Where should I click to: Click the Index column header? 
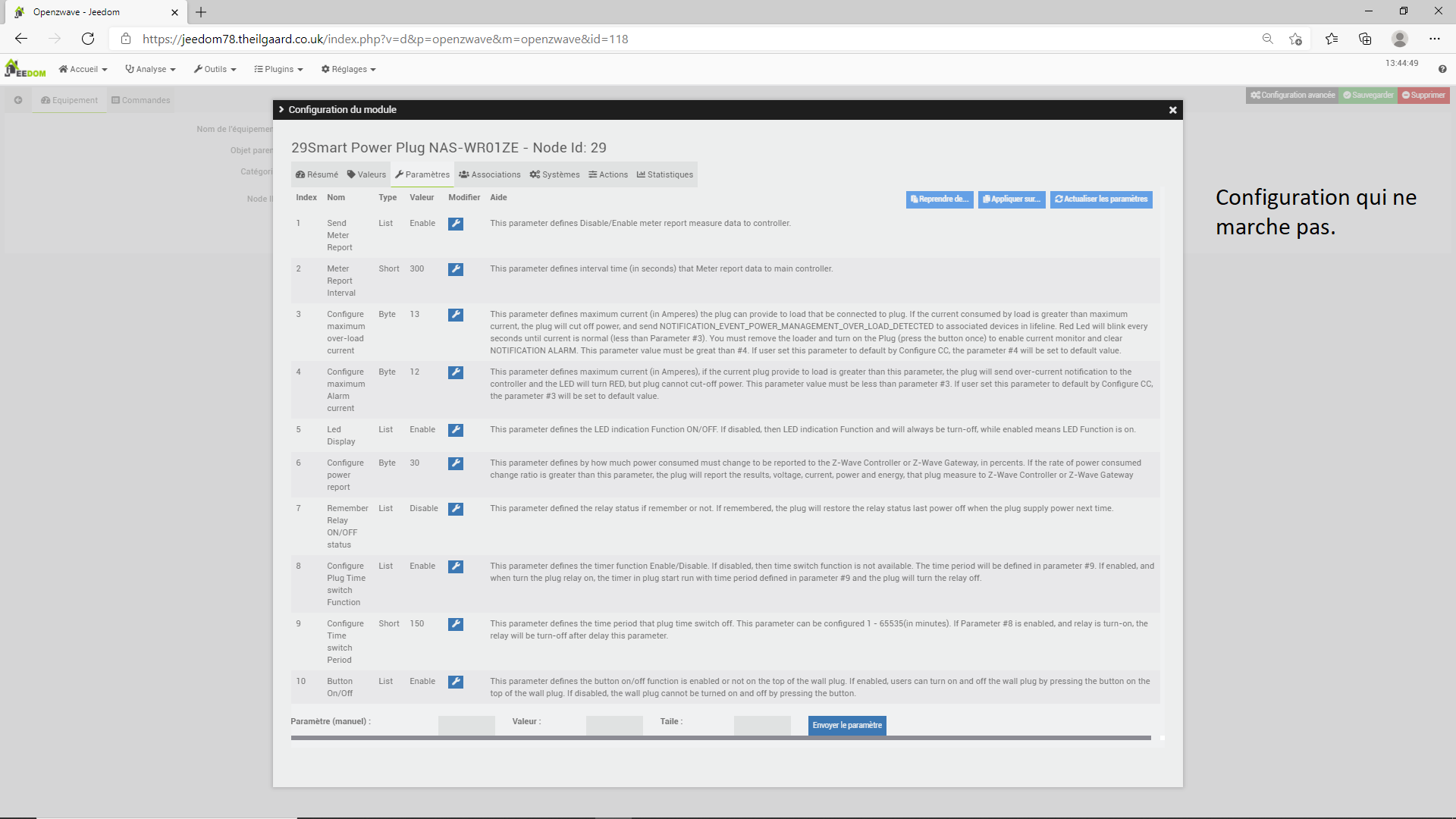click(306, 197)
